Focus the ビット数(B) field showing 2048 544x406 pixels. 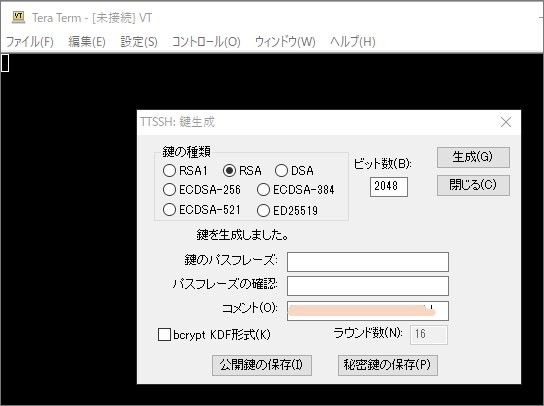click(x=389, y=187)
